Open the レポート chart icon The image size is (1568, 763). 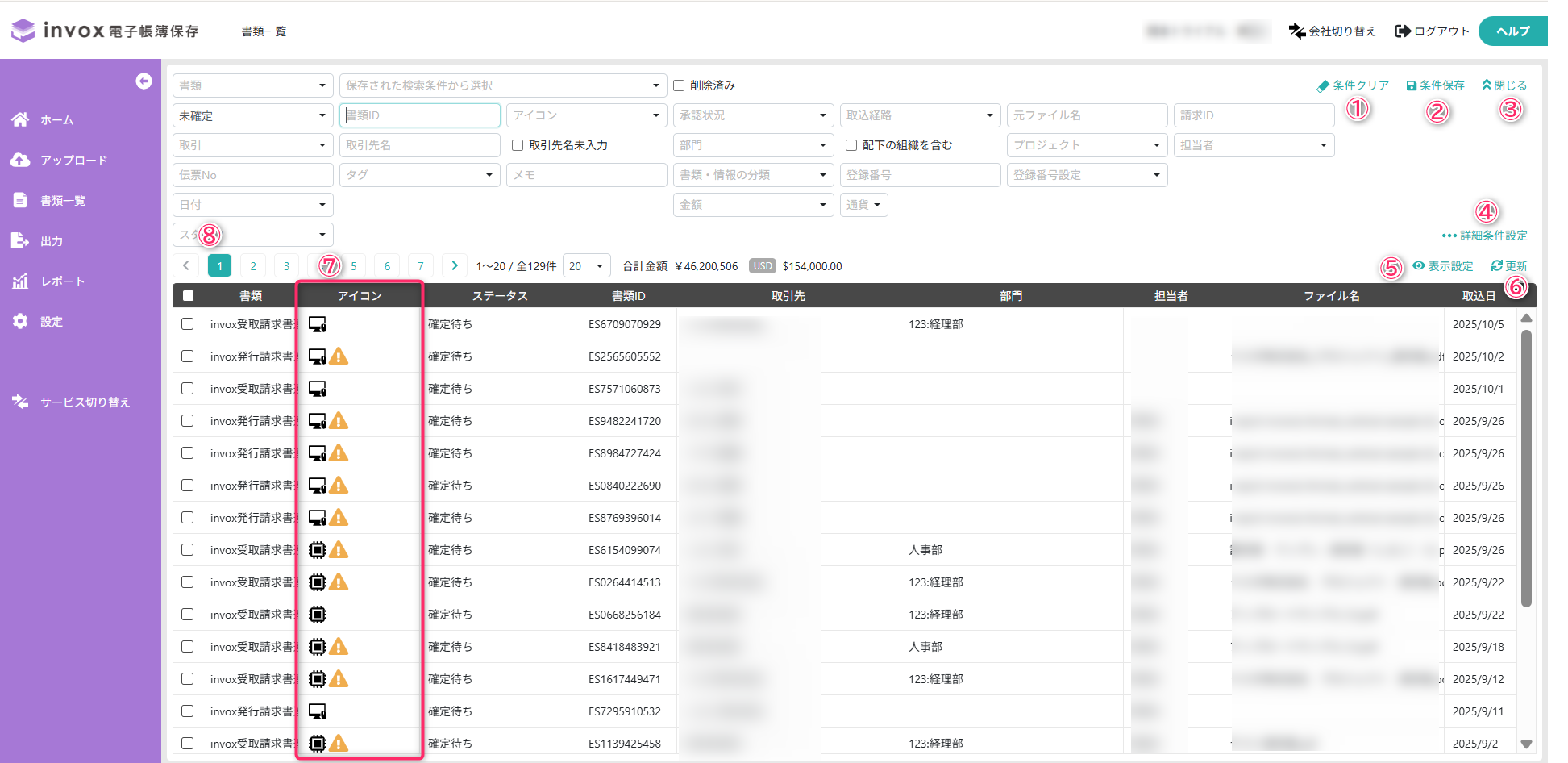20,281
